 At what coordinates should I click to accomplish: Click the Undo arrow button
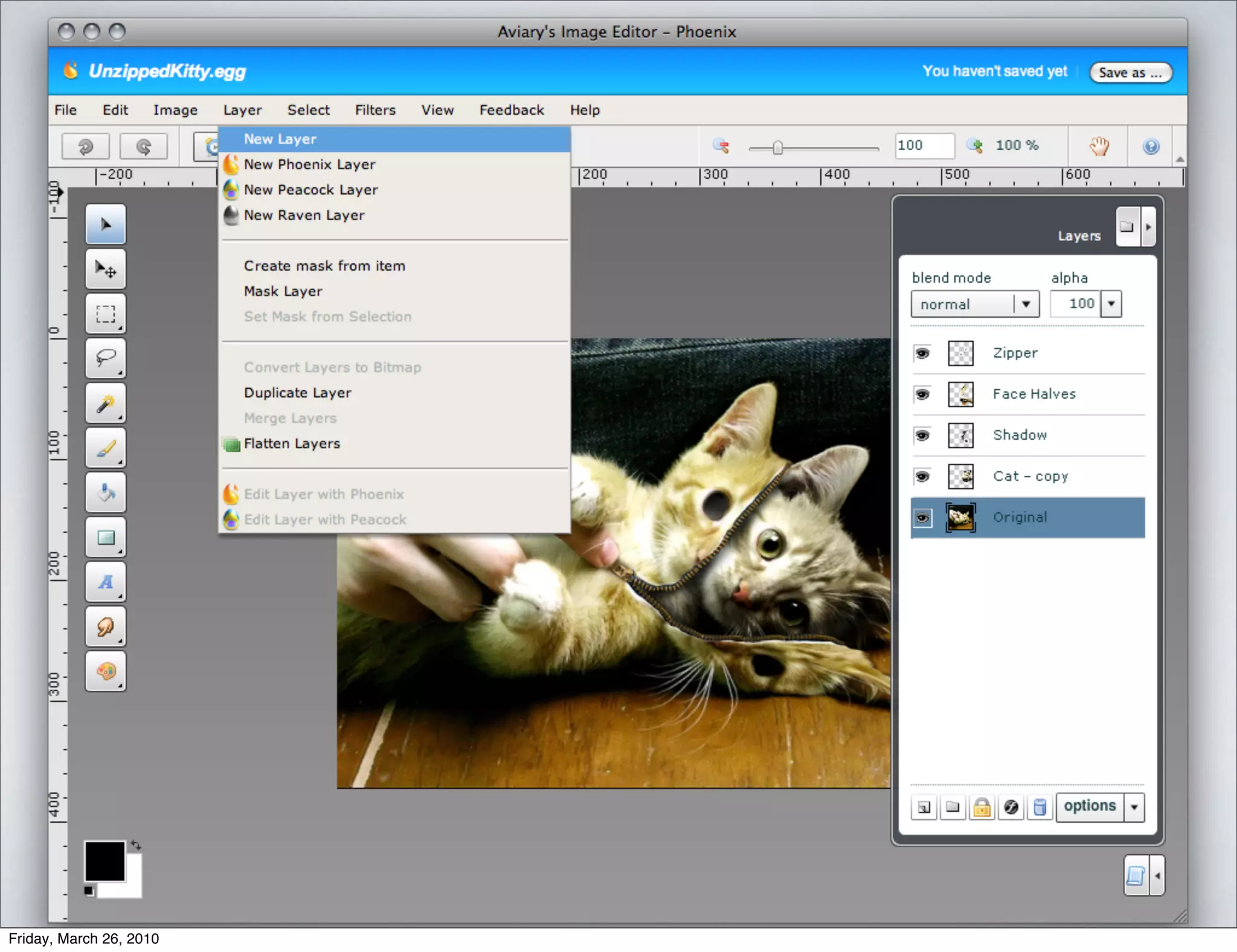click(x=86, y=146)
